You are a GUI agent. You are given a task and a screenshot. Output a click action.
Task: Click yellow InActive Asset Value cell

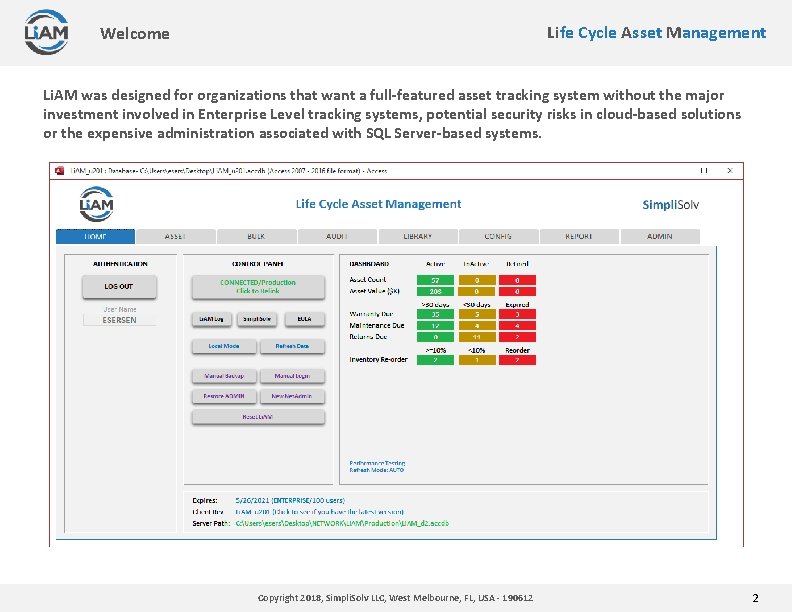point(477,291)
